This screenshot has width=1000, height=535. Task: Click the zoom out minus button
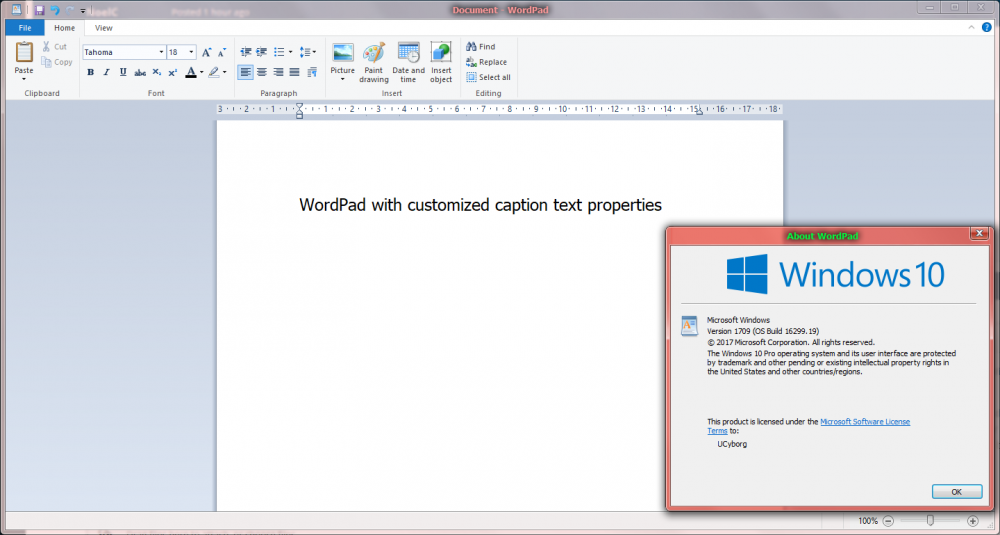click(888, 521)
